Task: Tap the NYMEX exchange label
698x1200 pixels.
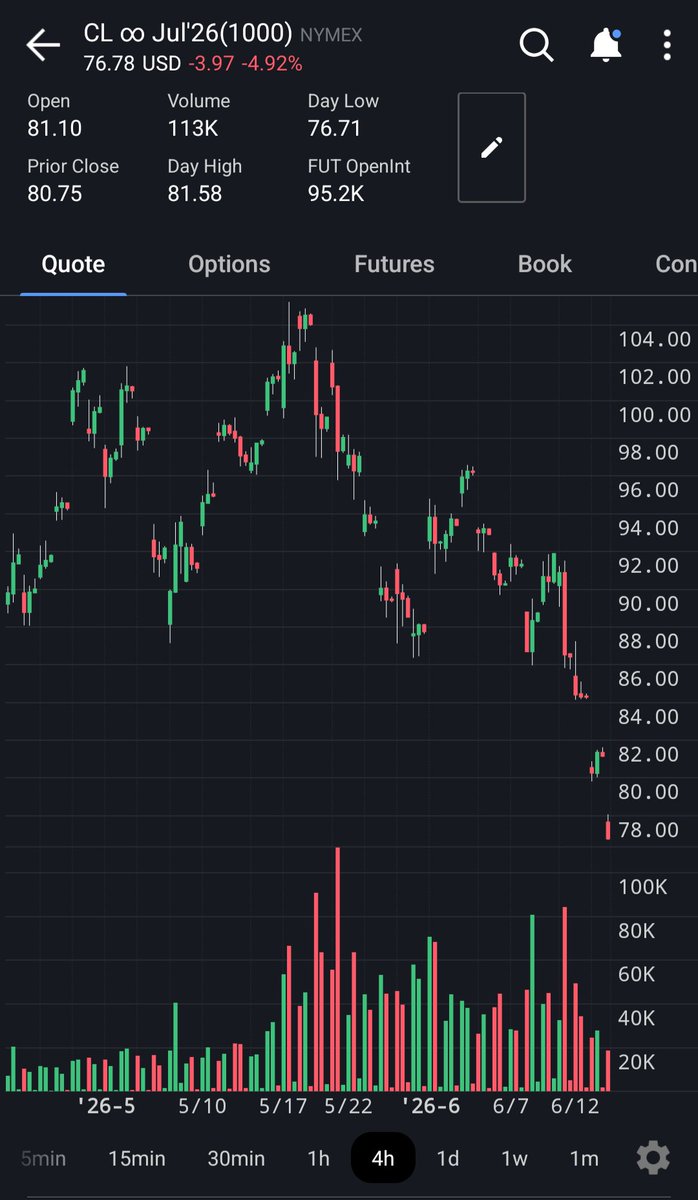Action: (x=331, y=35)
